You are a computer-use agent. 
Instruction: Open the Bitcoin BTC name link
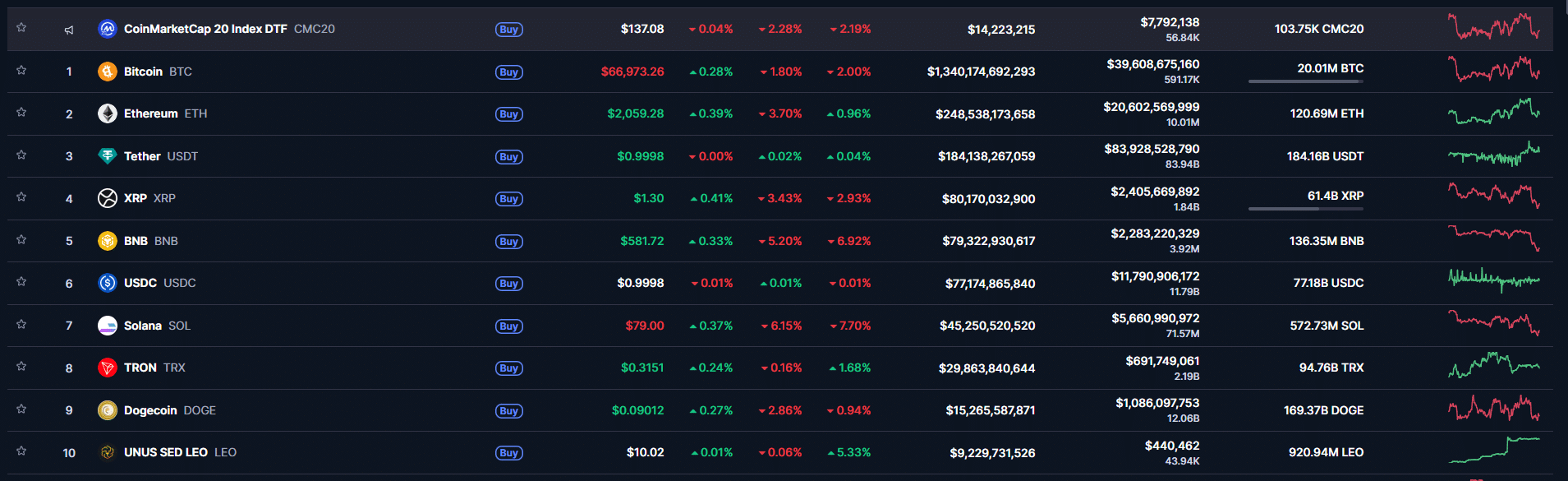coord(158,72)
